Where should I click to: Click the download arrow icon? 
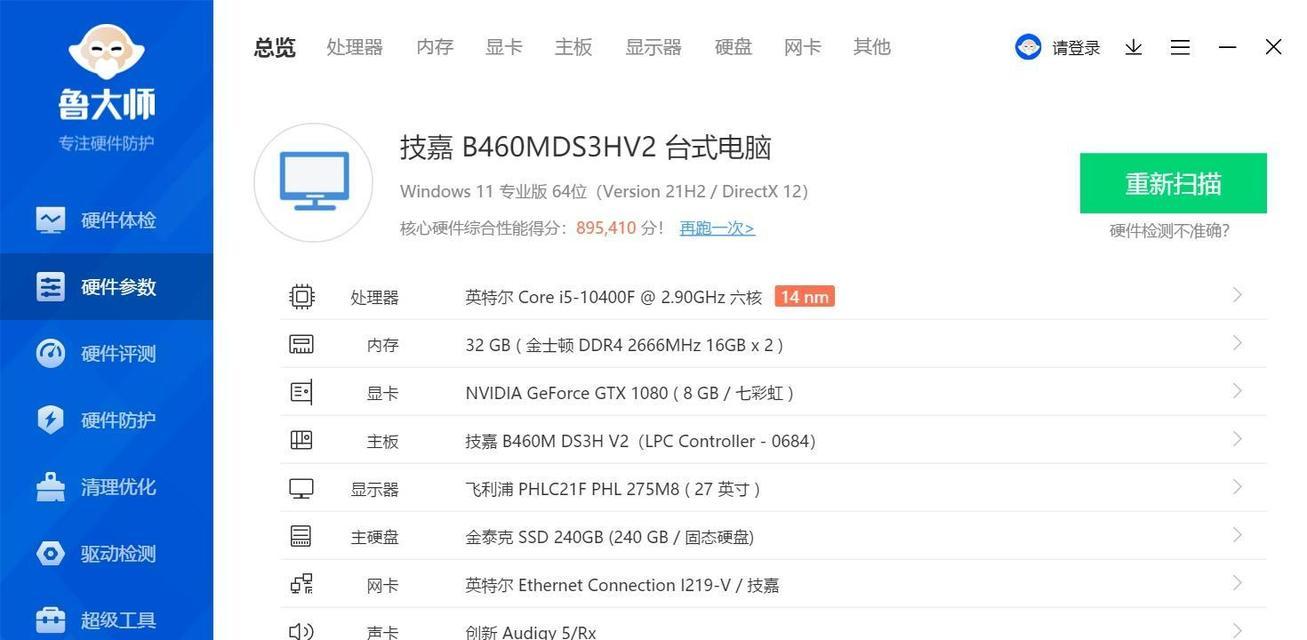pos(1133,47)
